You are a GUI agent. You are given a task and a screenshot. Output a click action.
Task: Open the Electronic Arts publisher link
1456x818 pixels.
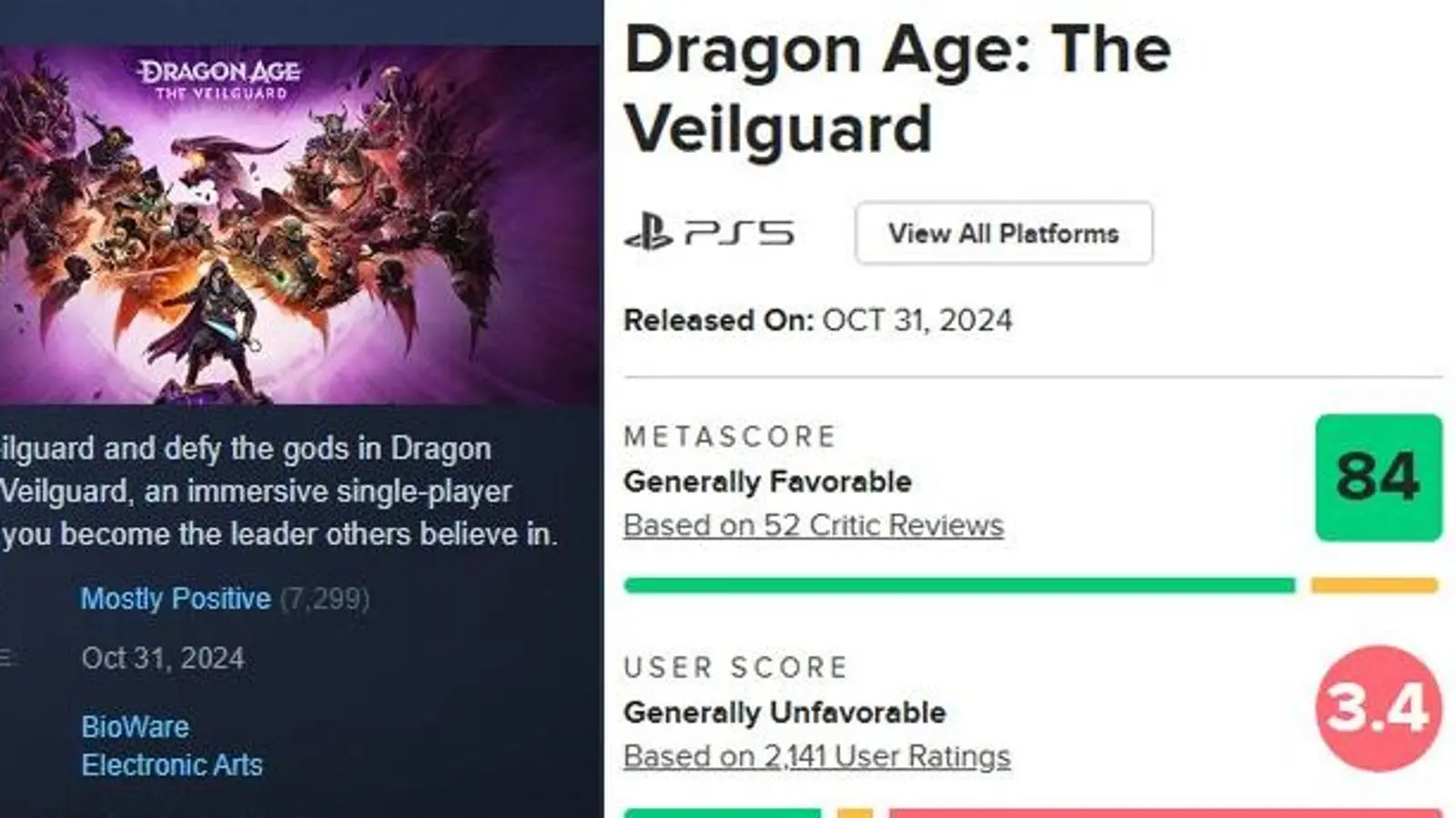pyautogui.click(x=172, y=765)
